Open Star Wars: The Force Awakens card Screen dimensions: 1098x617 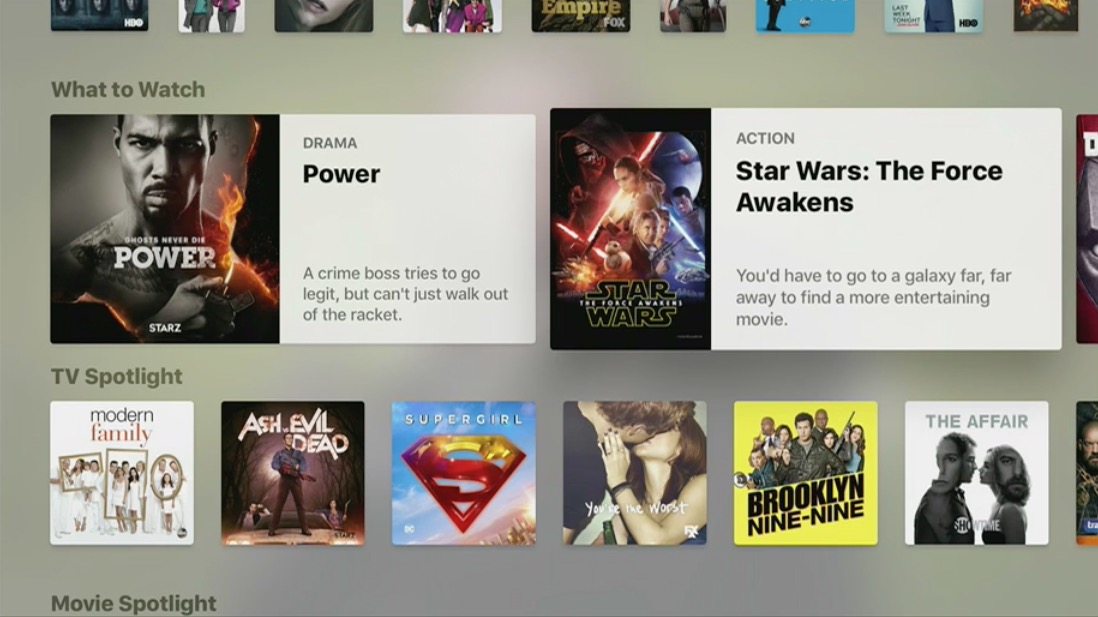tap(805, 229)
